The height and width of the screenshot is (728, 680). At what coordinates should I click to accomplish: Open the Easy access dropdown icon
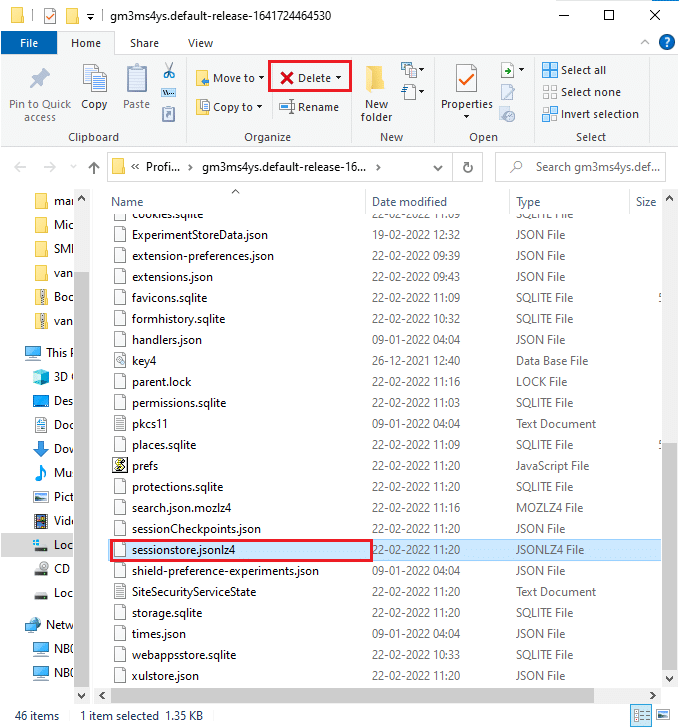click(x=412, y=91)
